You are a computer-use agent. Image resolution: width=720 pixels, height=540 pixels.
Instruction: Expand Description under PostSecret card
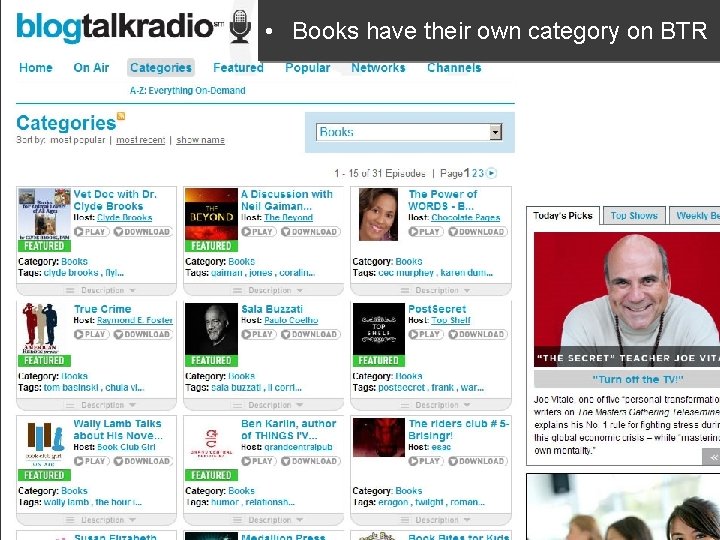point(431,405)
